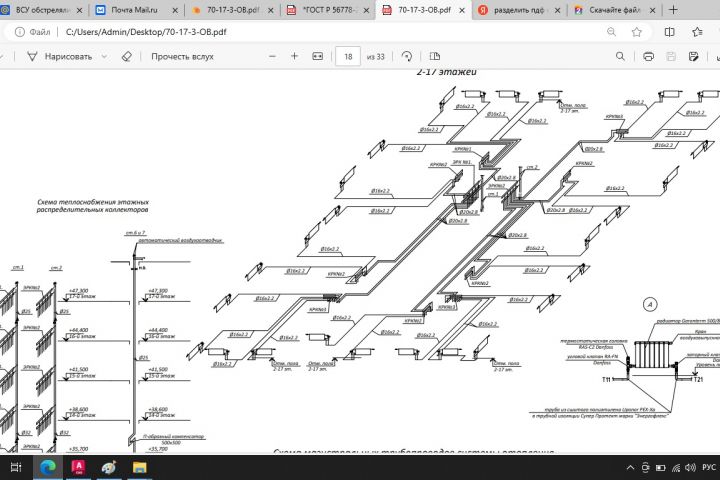
Task: Click the address bar file path
Action: click(146, 32)
